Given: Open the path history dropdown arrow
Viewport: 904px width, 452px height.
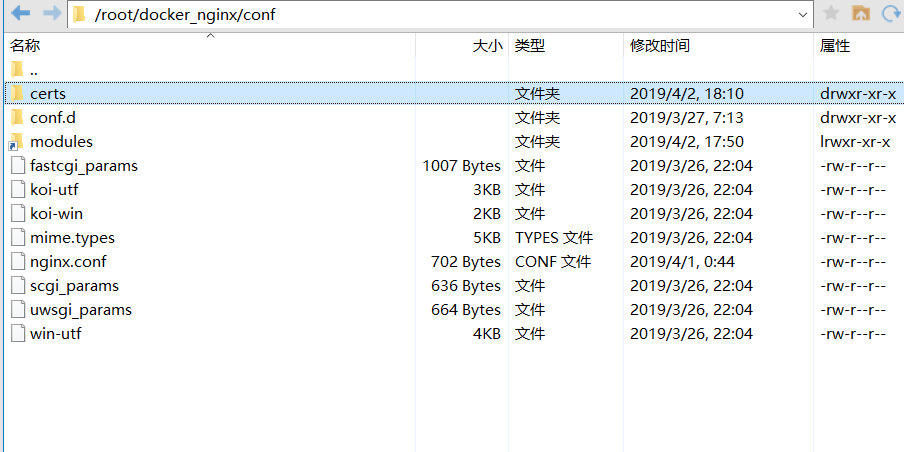Looking at the screenshot, I should pos(803,14).
